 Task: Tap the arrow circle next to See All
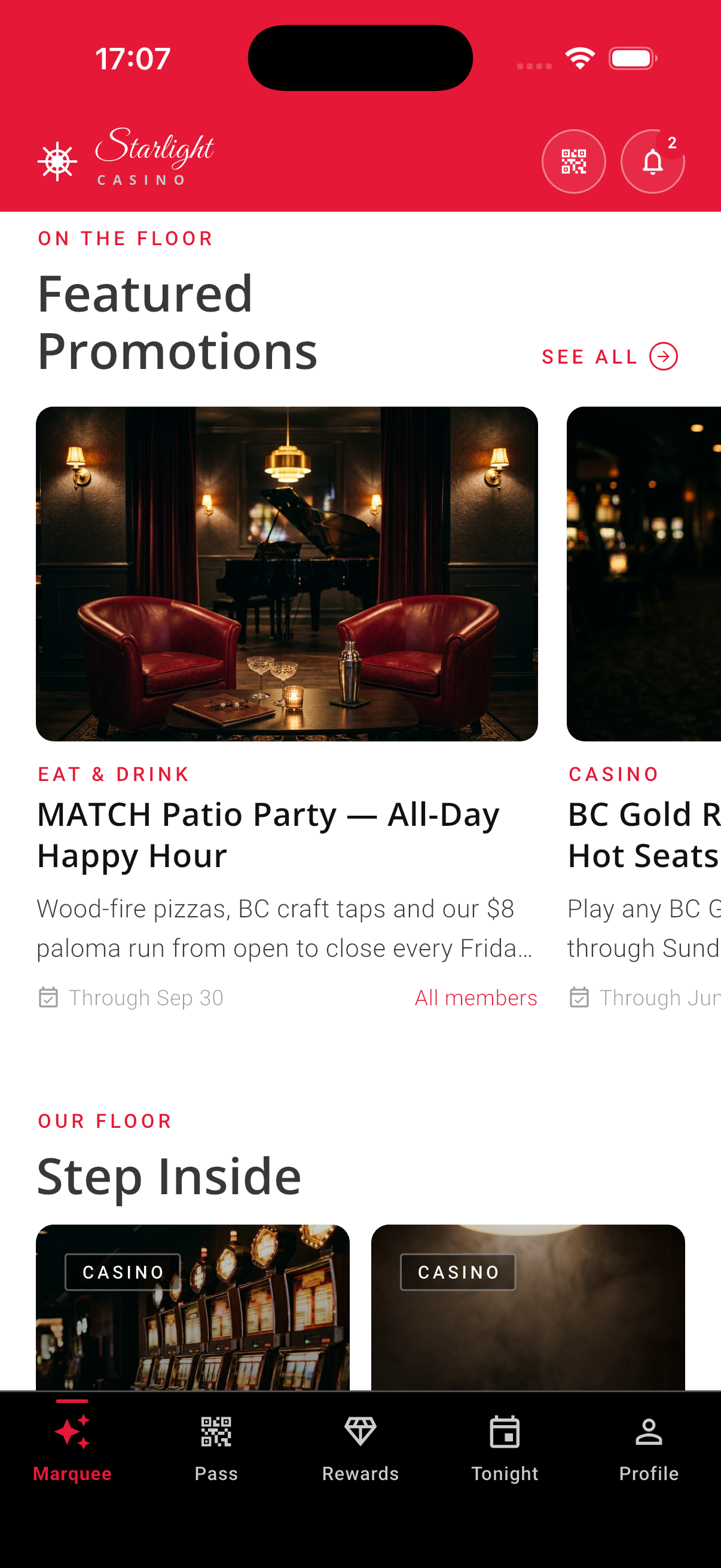pyautogui.click(x=663, y=356)
